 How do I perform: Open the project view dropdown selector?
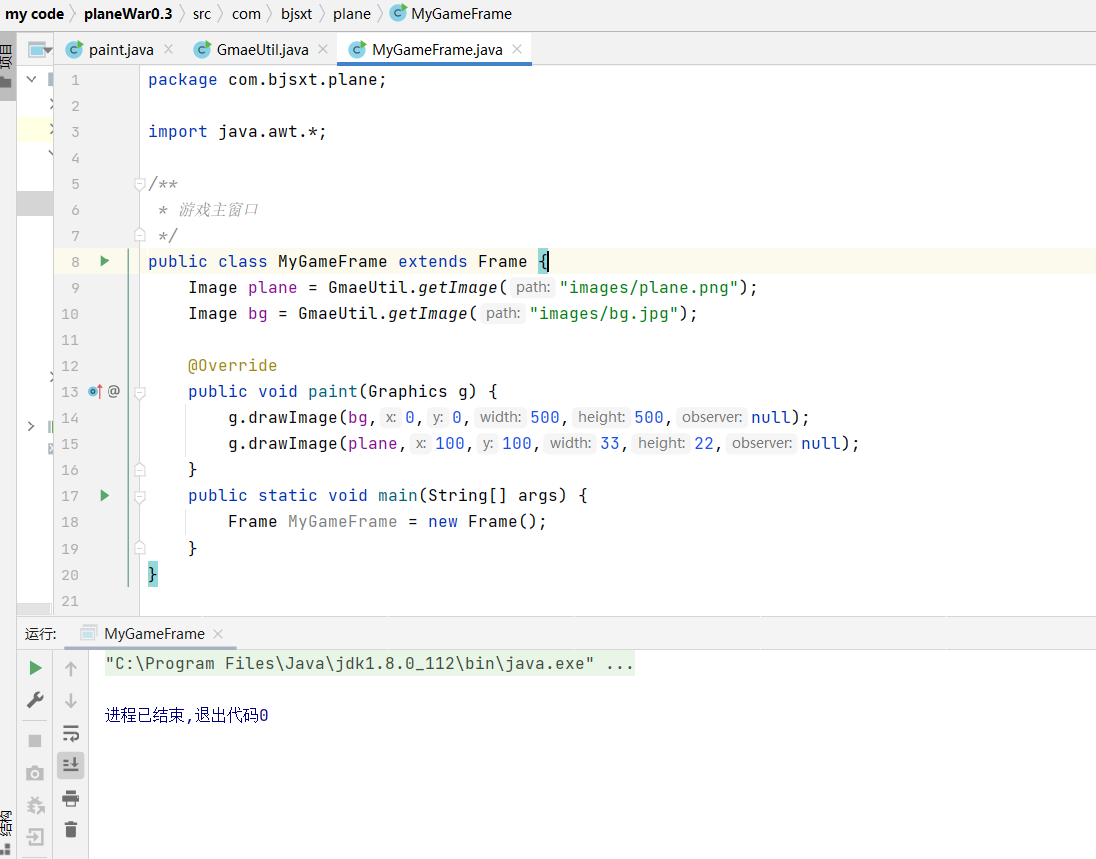(40, 50)
